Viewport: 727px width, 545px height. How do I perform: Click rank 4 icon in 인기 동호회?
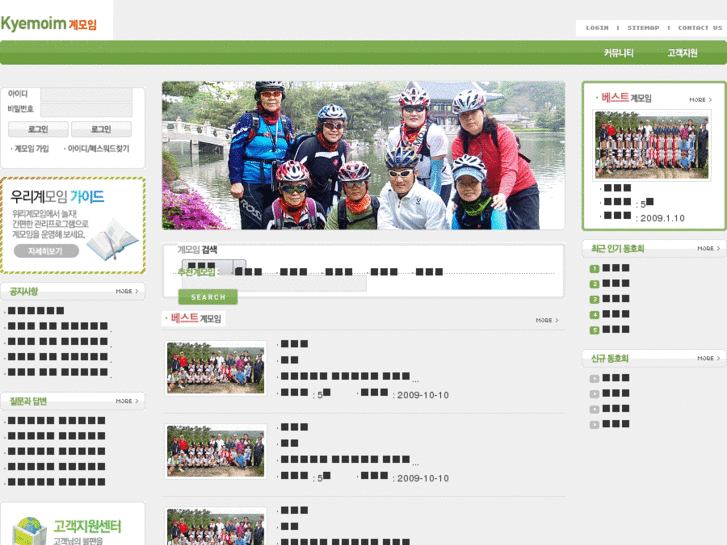(594, 315)
